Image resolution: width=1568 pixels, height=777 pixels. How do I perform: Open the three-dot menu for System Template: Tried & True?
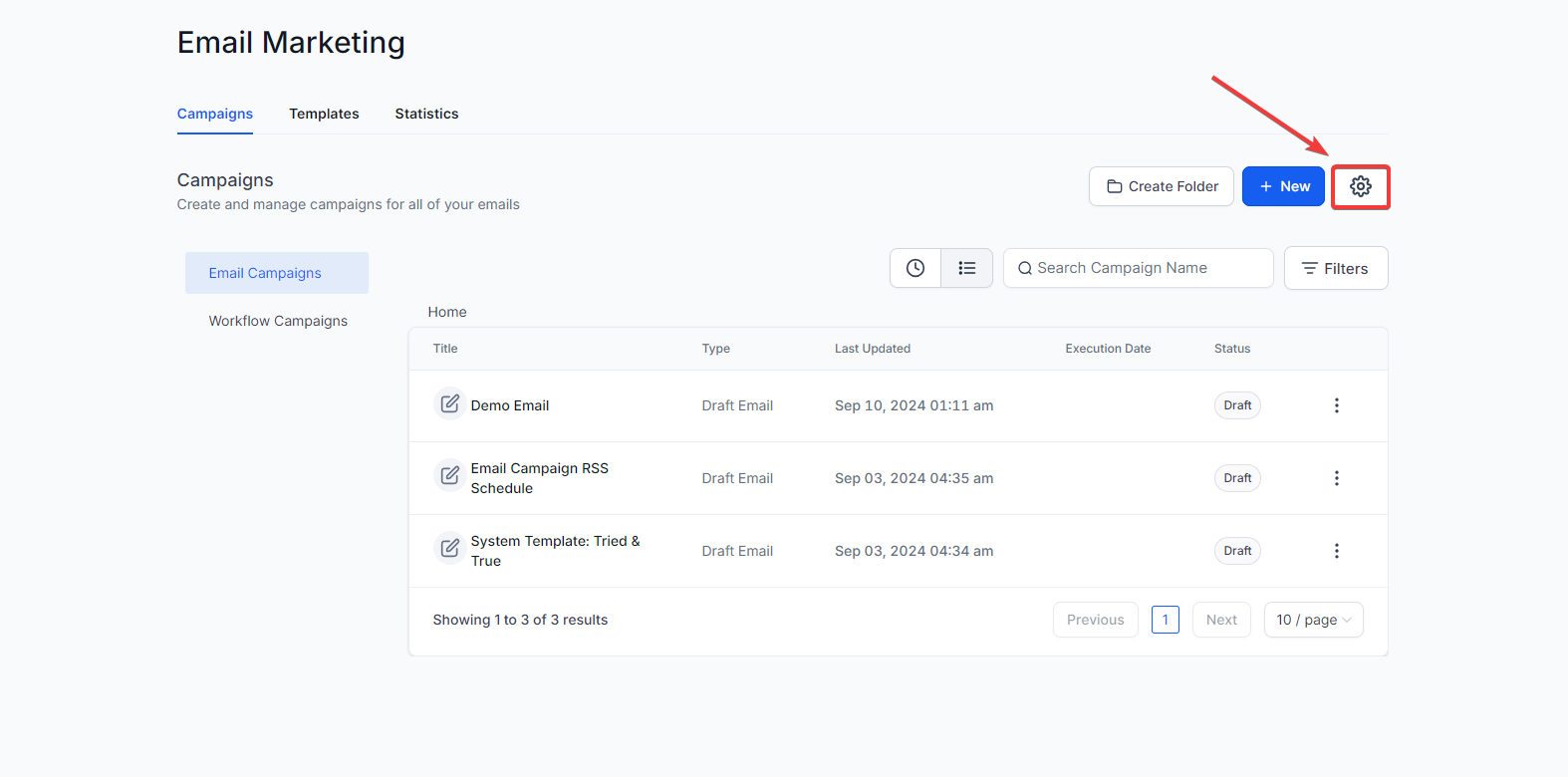pyautogui.click(x=1337, y=551)
